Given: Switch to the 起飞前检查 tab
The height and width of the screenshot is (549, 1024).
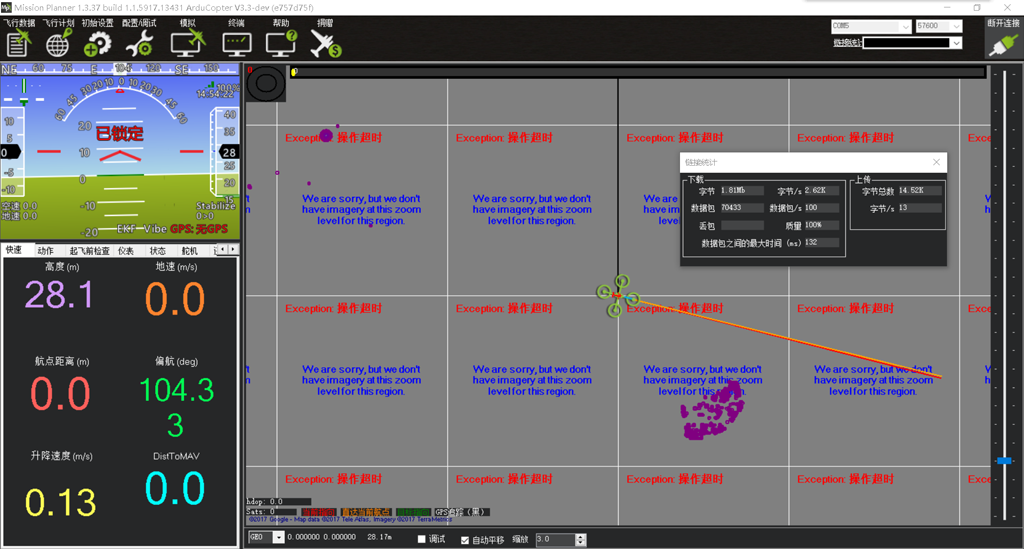Looking at the screenshot, I should [x=90, y=250].
